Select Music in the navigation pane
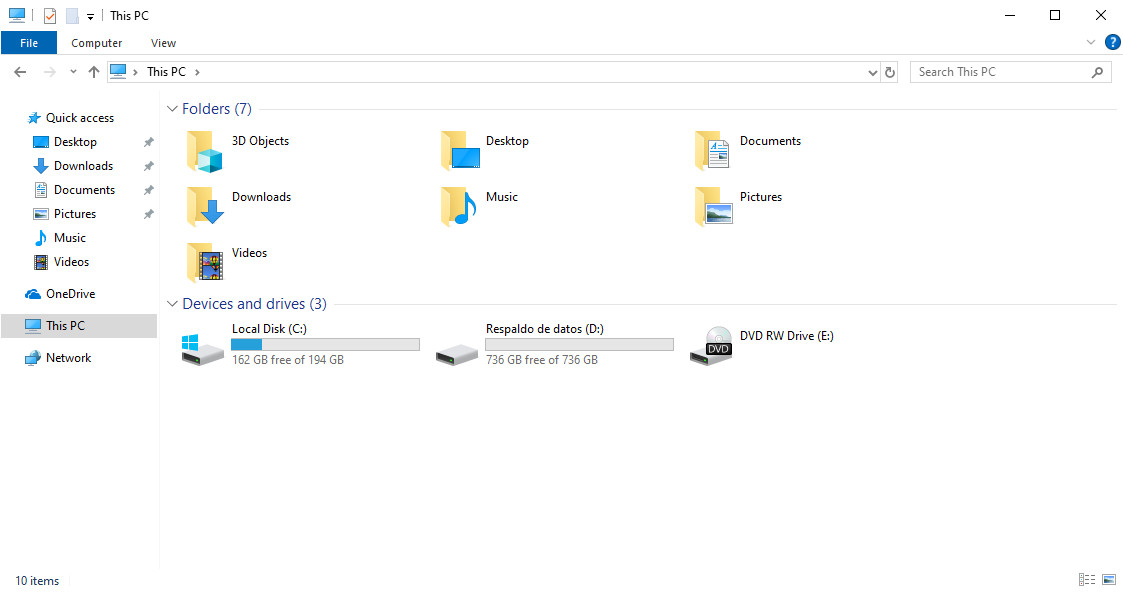1123x592 pixels. click(x=69, y=238)
